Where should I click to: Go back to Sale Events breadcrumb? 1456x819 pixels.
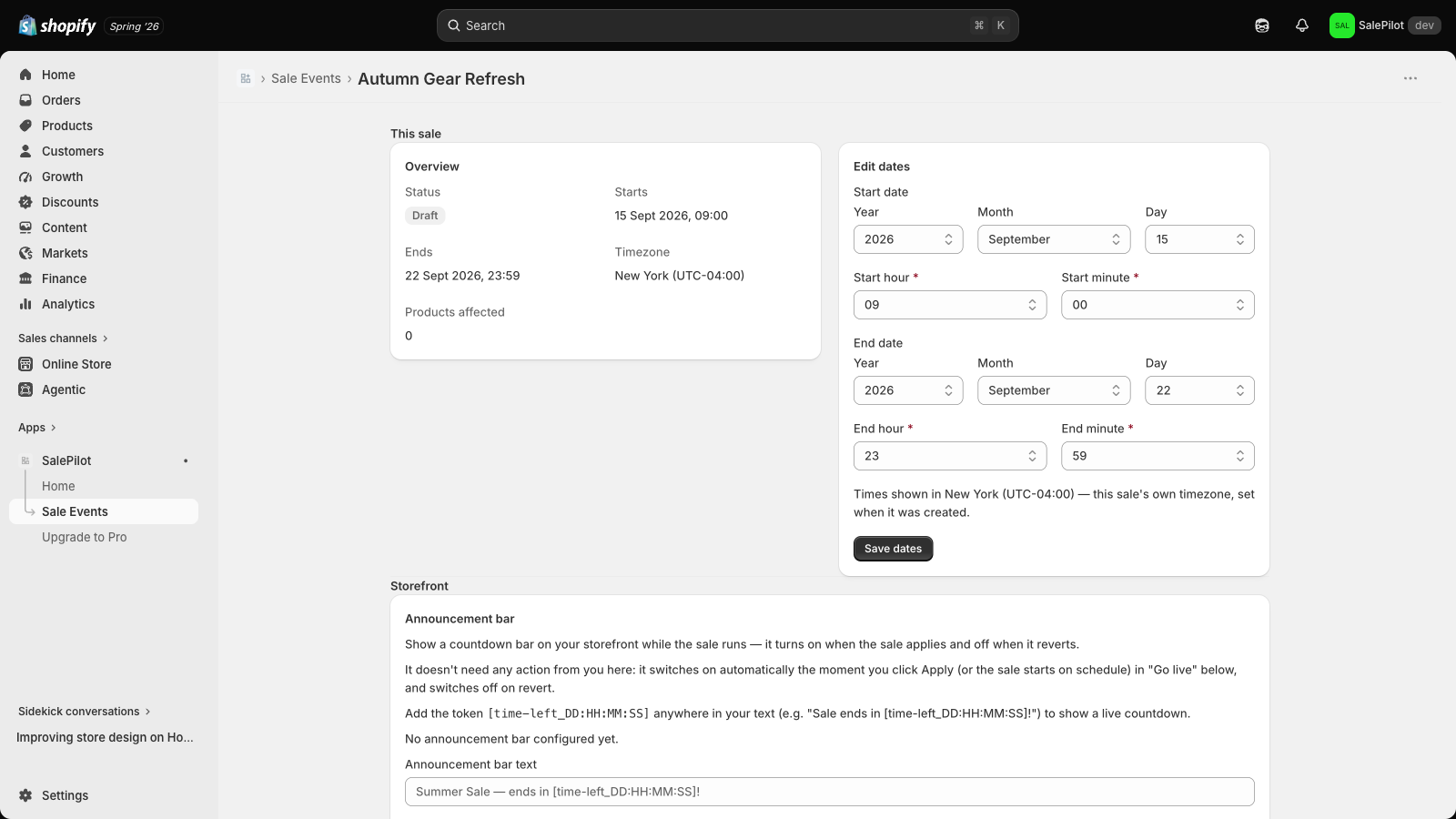click(x=306, y=79)
